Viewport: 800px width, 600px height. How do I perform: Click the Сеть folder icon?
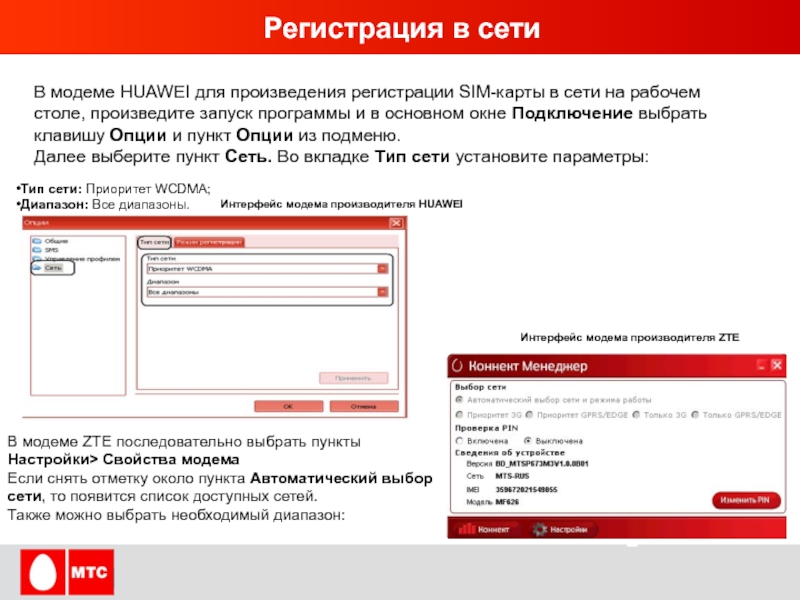click(x=37, y=268)
